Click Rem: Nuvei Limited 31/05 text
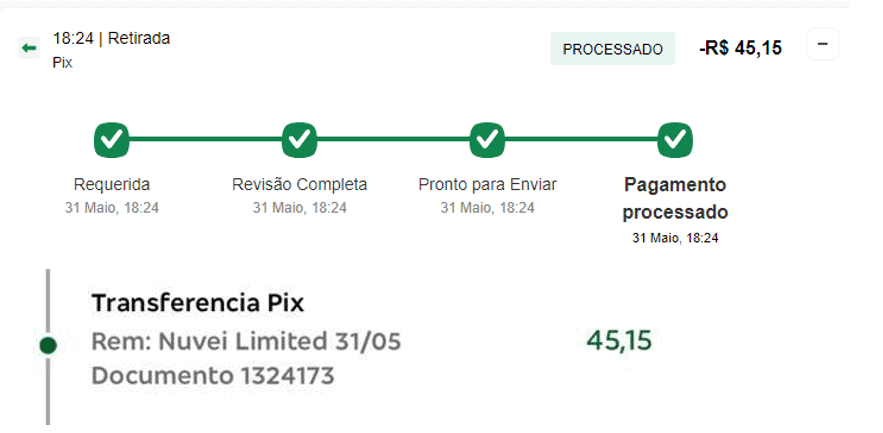The height and width of the screenshot is (433, 883). 246,341
